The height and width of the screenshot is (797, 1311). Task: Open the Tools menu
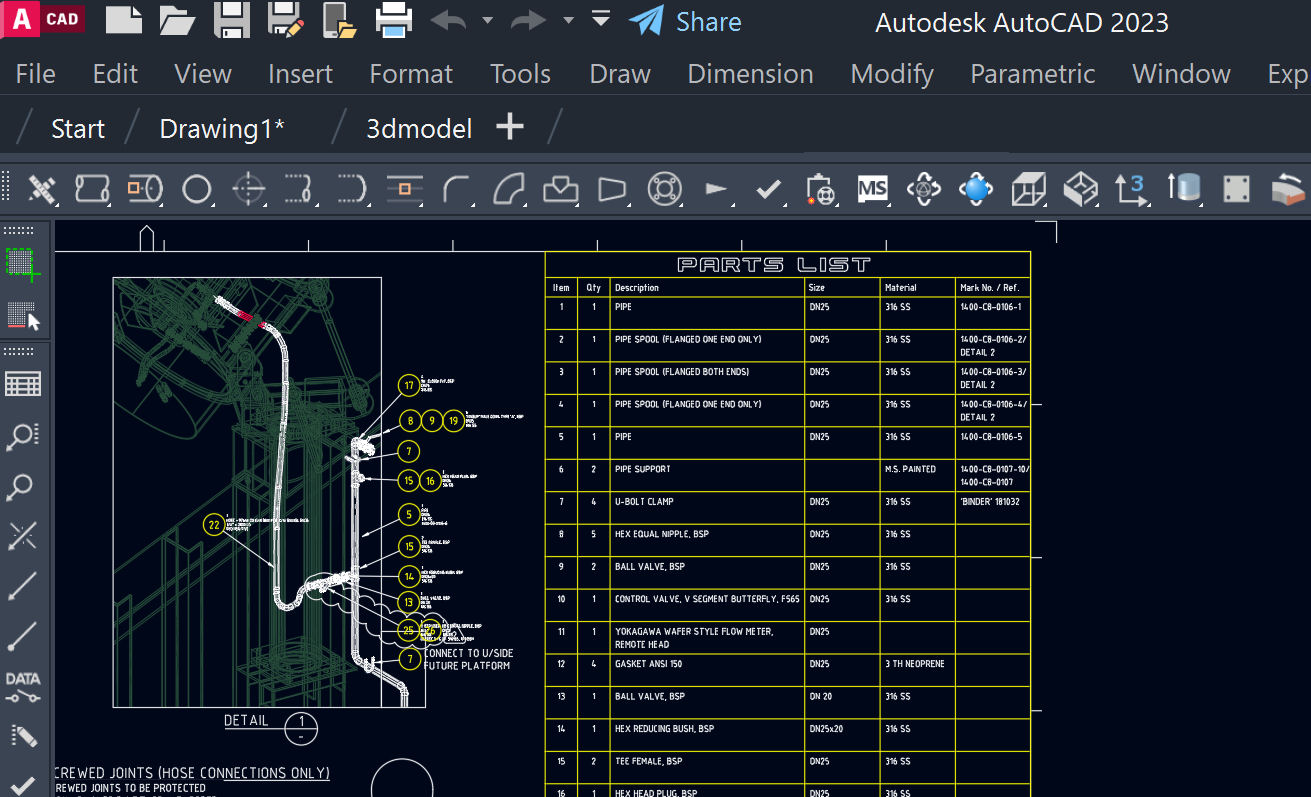tap(520, 74)
